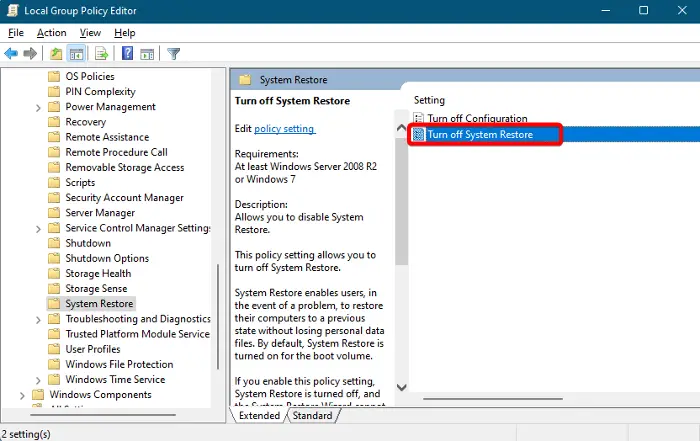
Task: Click the settings list horizontal scrollbar
Action: [x=493, y=399]
